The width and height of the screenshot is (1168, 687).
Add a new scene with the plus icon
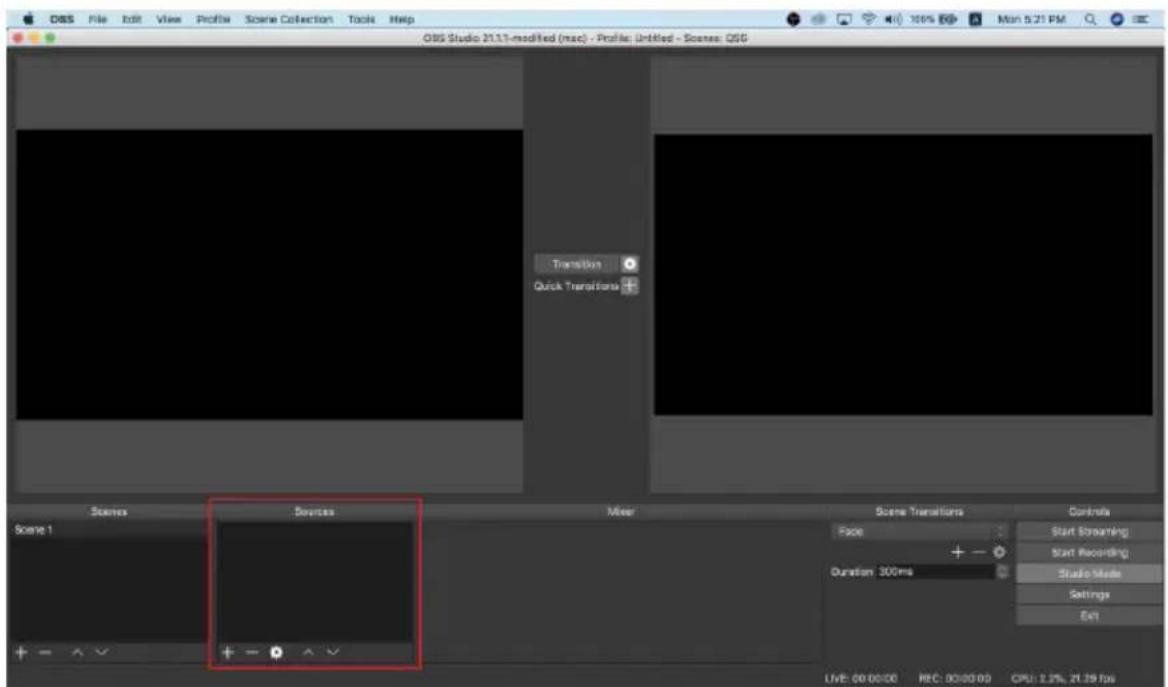(21, 653)
